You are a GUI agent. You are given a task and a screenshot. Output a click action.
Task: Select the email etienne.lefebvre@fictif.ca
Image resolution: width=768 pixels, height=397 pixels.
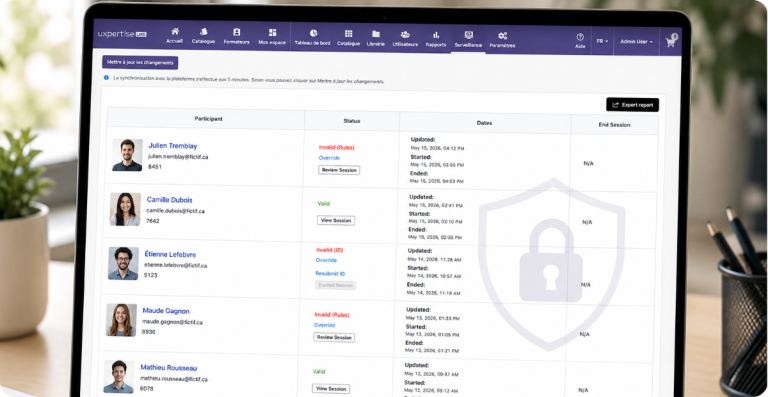coord(175,265)
